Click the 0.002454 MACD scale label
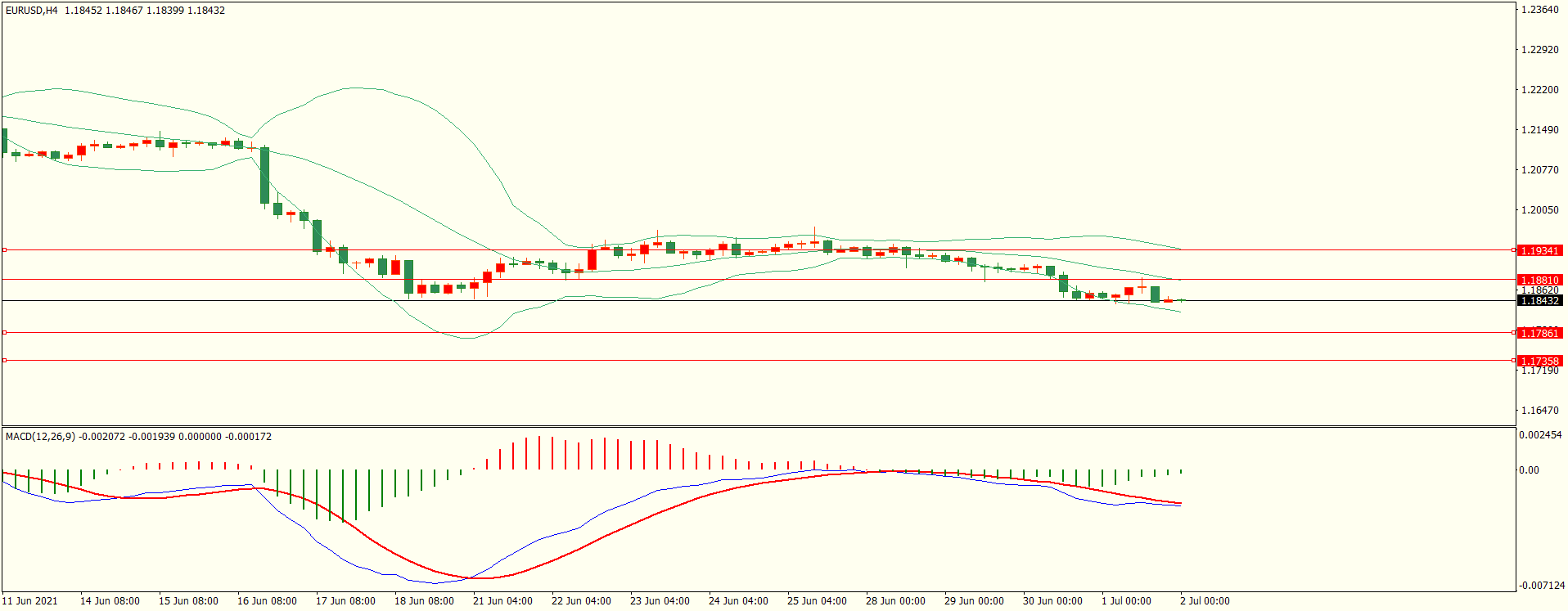Image resolution: width=1568 pixels, height=611 pixels. 1540,435
